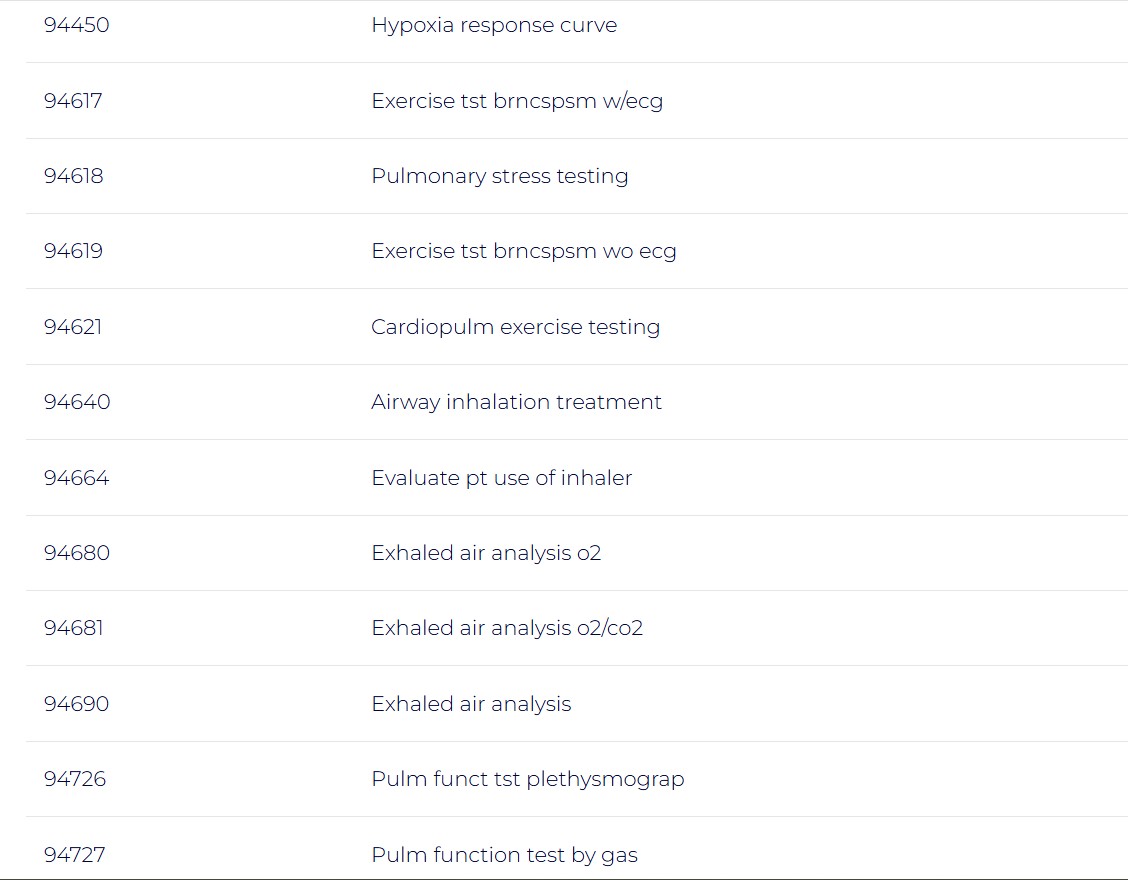
Task: Select code 94664 in the table
Action: (x=77, y=478)
